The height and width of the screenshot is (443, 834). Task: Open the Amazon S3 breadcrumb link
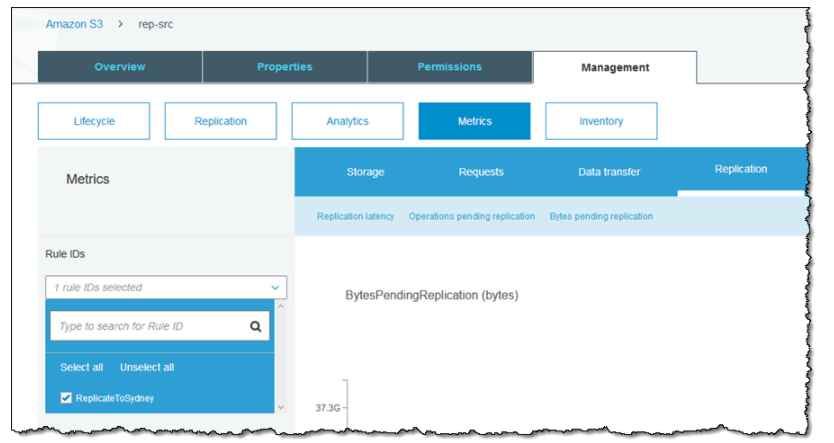pyautogui.click(x=74, y=24)
